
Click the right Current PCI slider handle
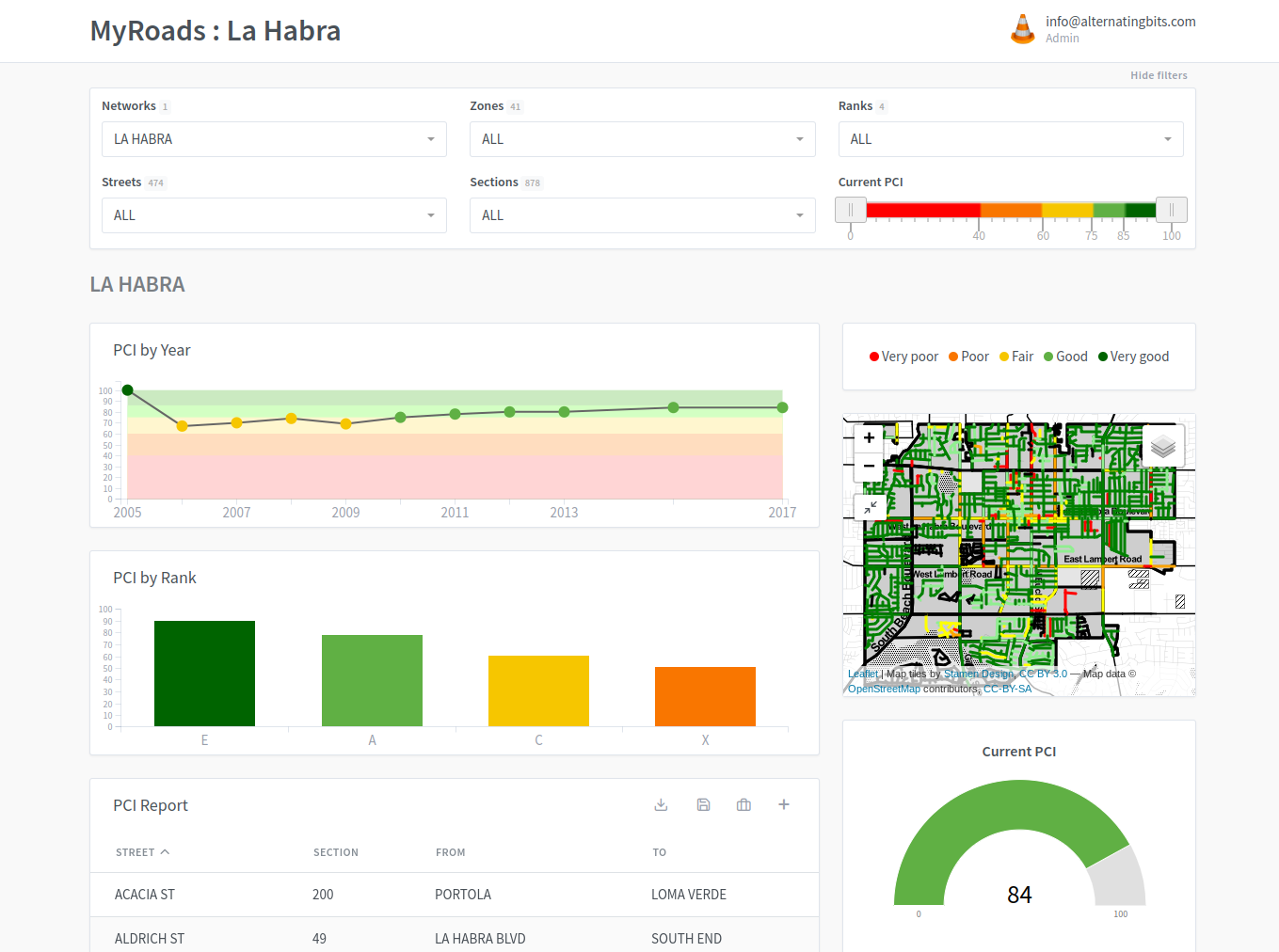pos(1171,210)
